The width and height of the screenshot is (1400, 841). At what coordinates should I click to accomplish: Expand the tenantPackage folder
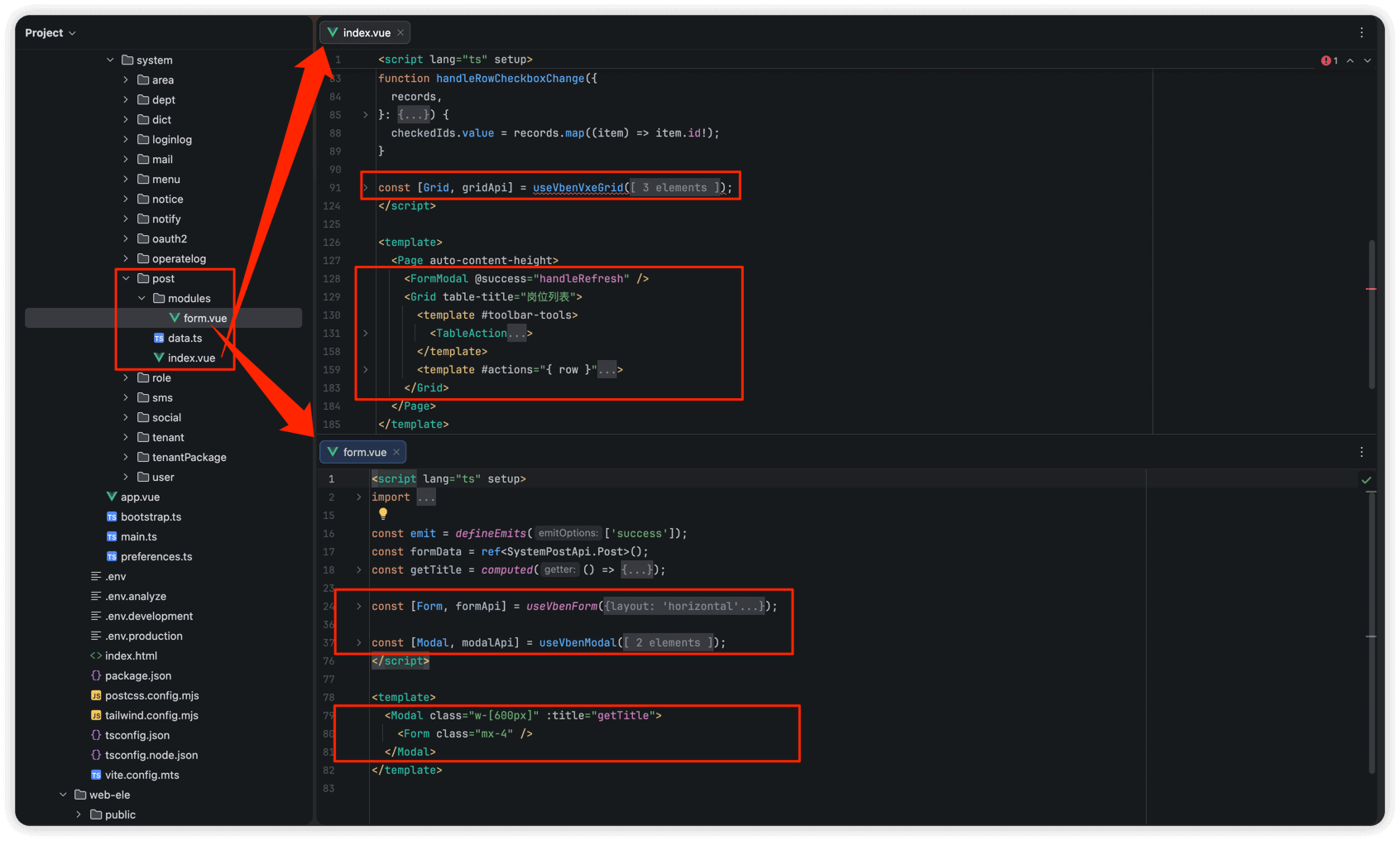click(x=126, y=458)
